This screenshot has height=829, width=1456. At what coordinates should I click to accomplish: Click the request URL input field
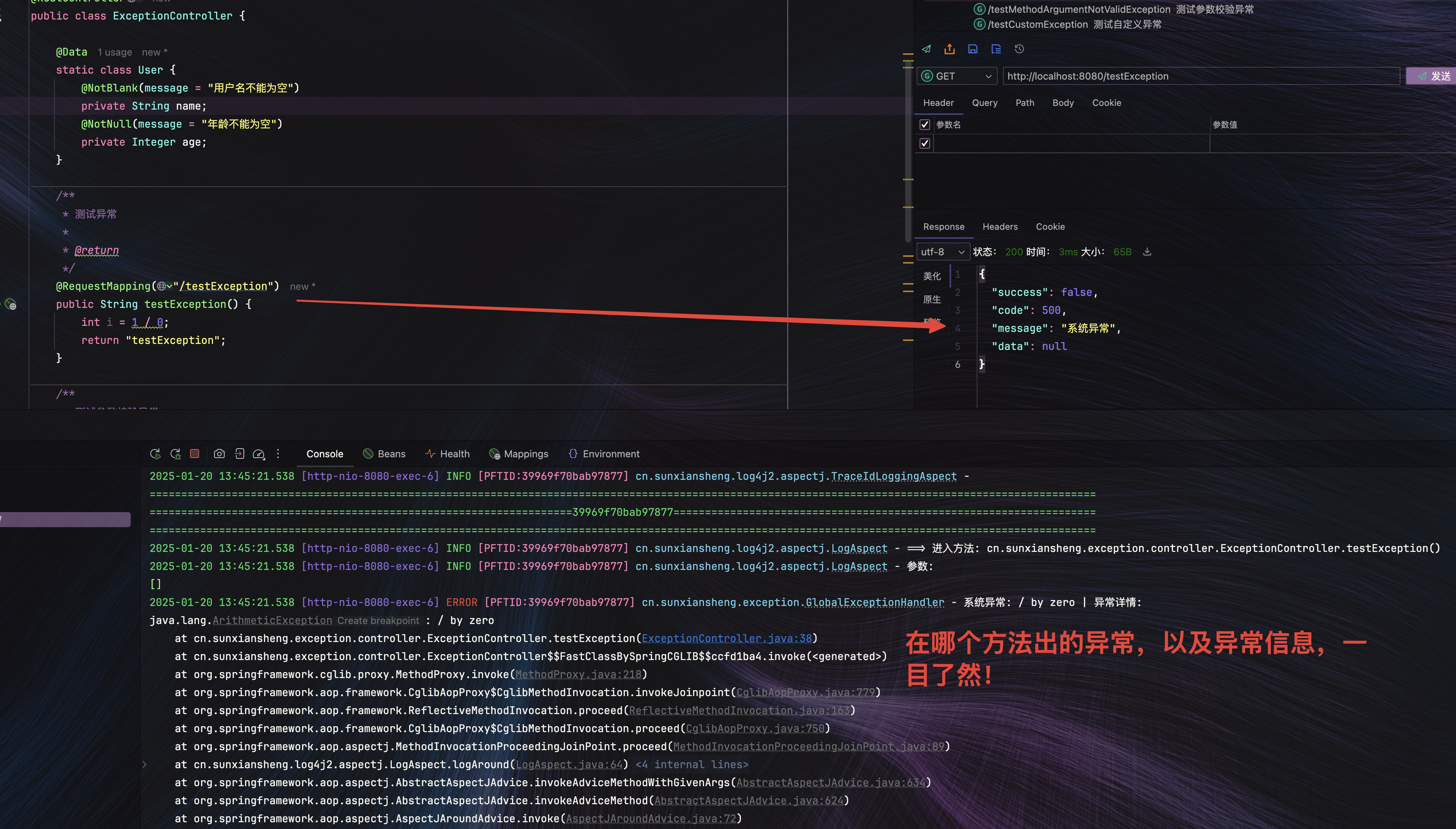1201,76
